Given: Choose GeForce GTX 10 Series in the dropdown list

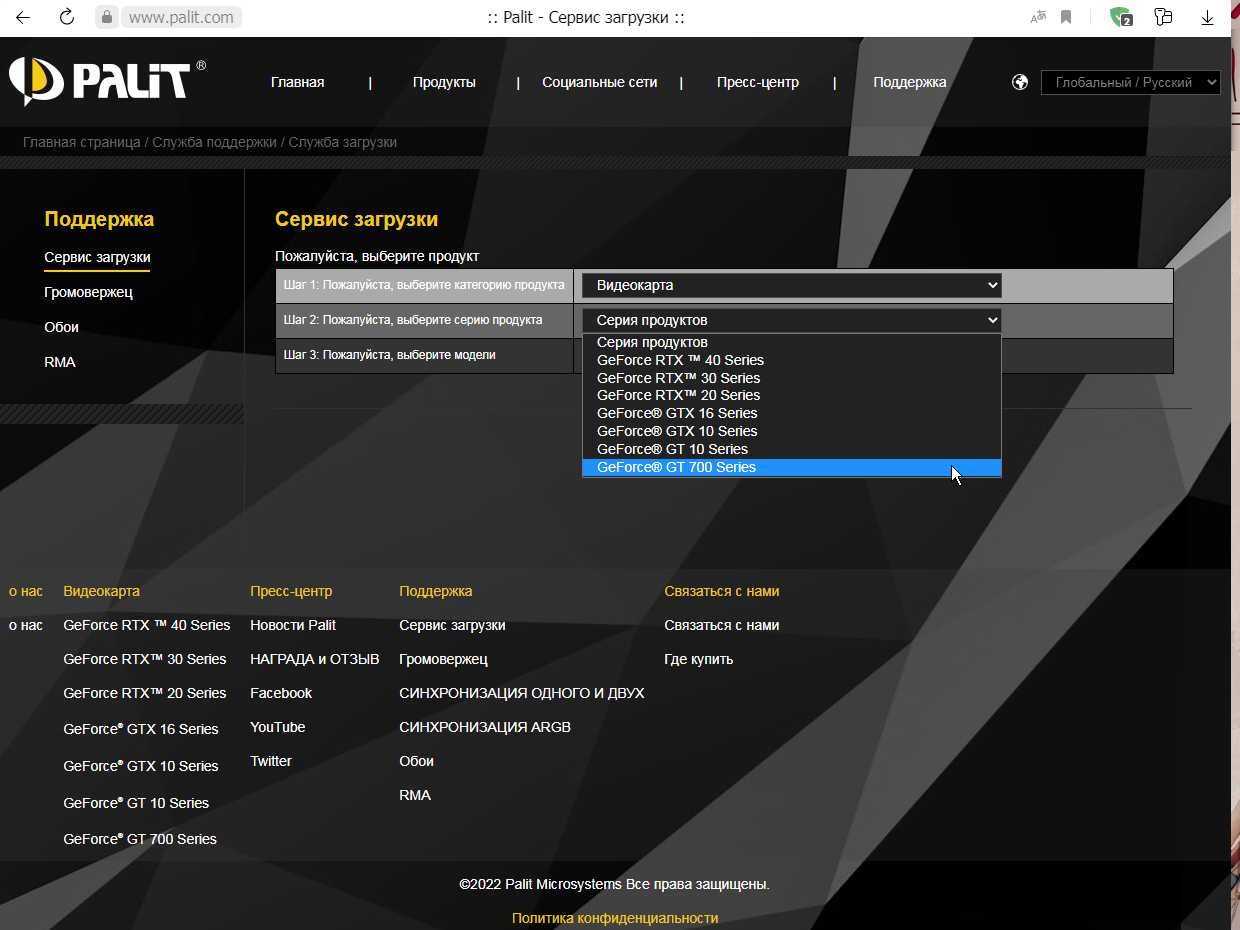Looking at the screenshot, I should [792, 431].
